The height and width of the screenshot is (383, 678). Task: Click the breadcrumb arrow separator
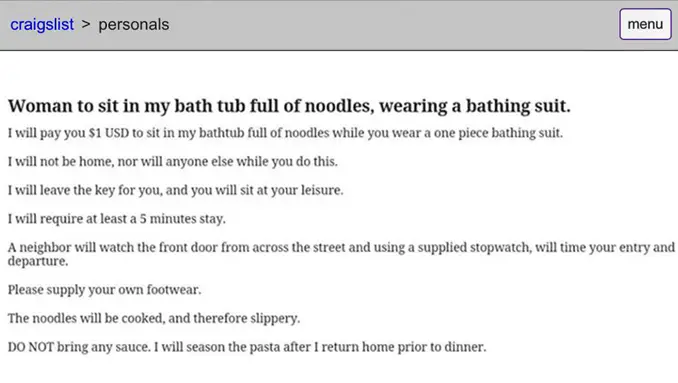click(86, 24)
